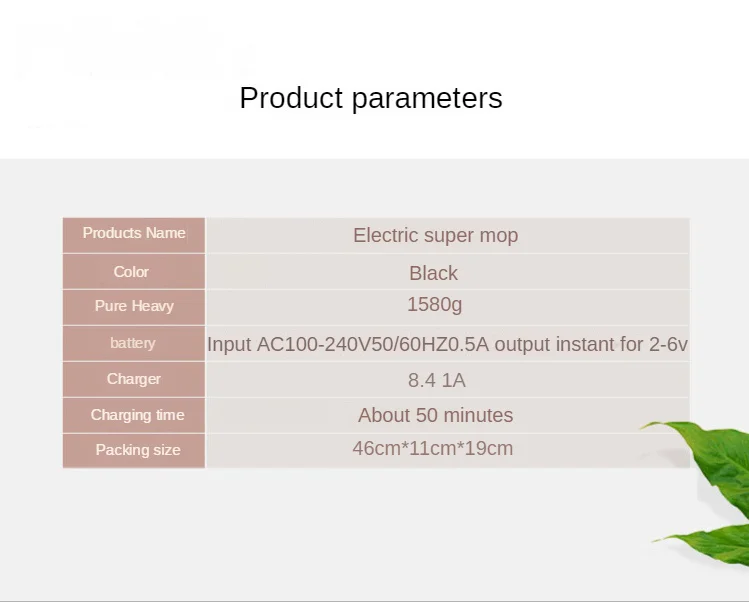Click the Products Name label cell

[134, 233]
